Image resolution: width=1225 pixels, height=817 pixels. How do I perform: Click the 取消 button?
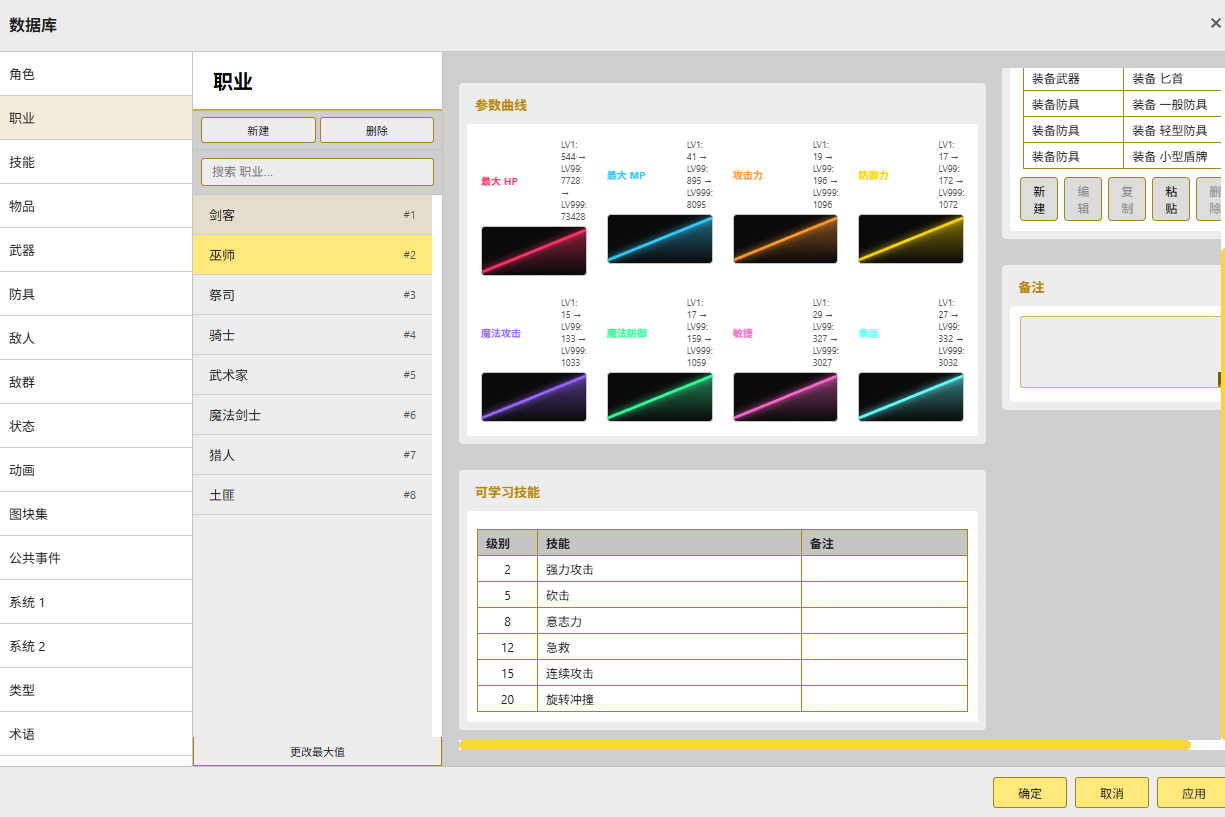click(x=1112, y=793)
